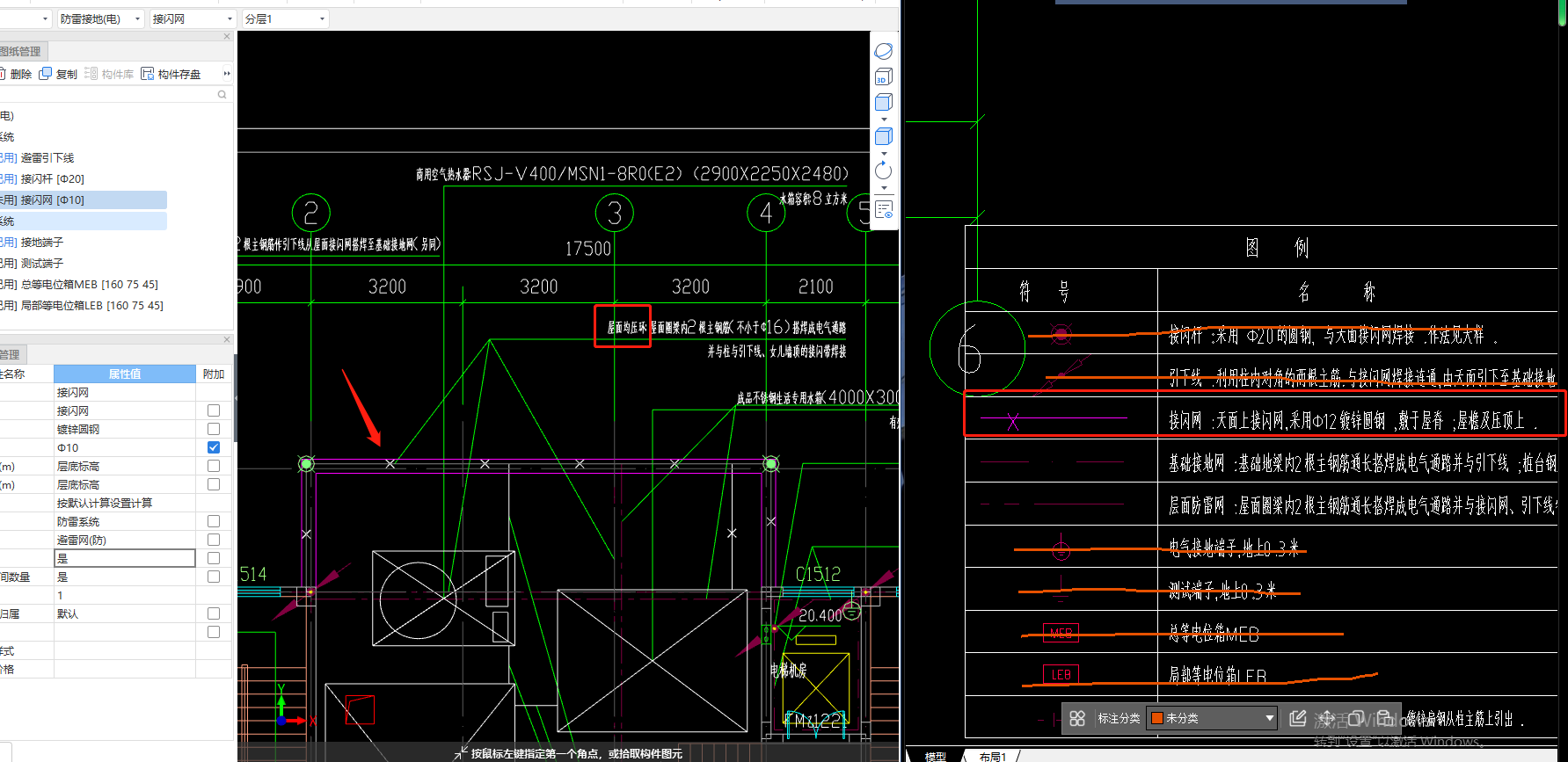
Task: Click the LEB symbol in legend
Action: coord(1061,675)
